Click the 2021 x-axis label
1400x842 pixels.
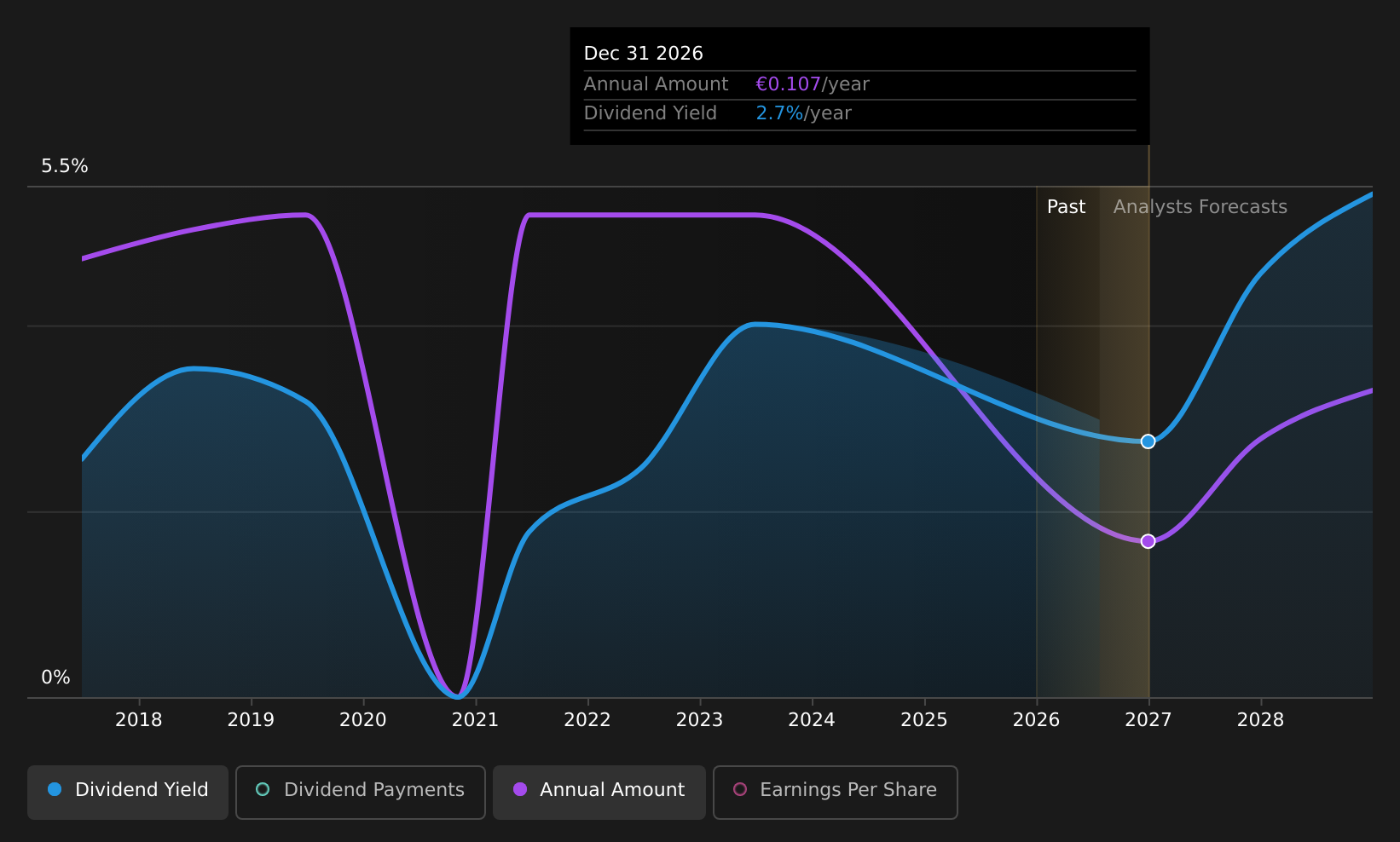(475, 720)
